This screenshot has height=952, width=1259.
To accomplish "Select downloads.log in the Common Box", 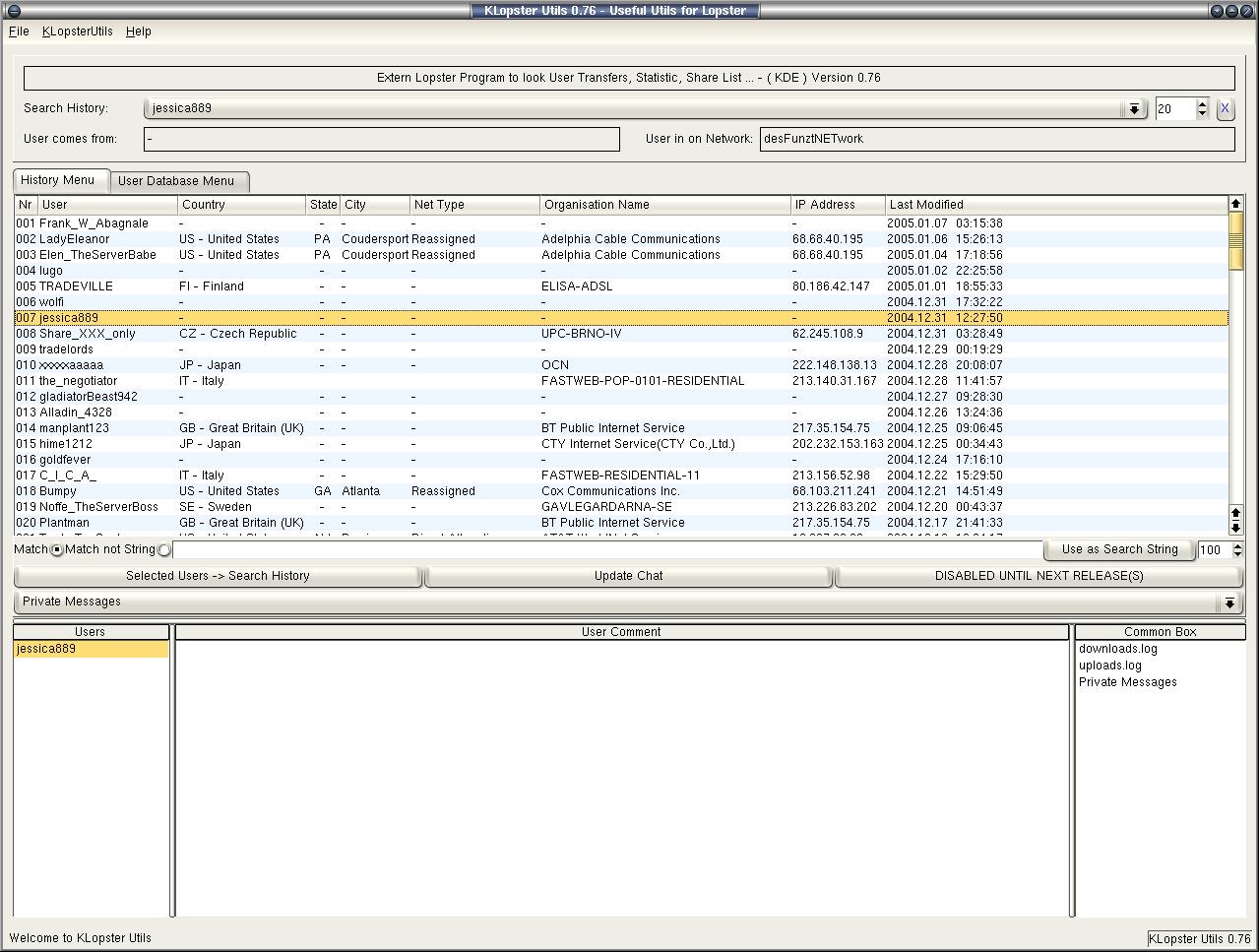I will point(1117,649).
